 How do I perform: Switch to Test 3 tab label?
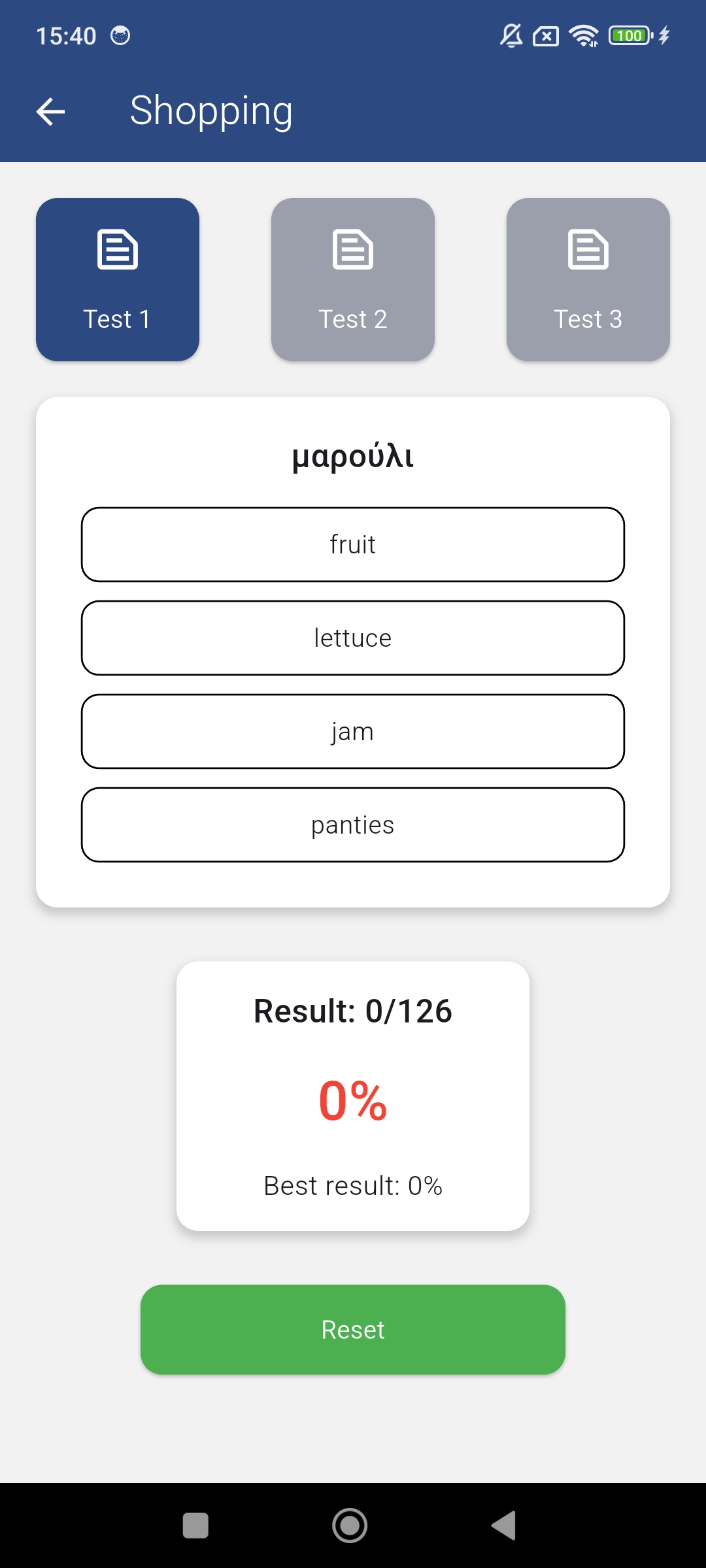pos(588,319)
